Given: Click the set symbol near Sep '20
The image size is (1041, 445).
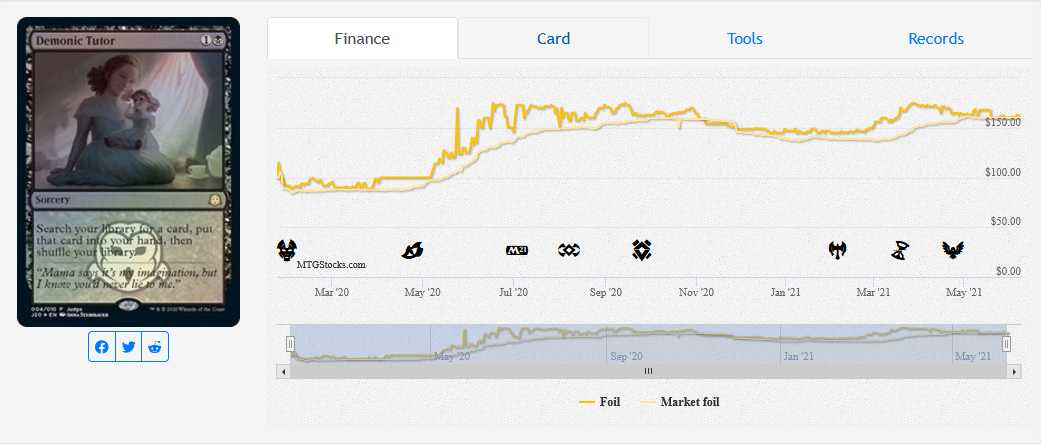Looking at the screenshot, I should (642, 250).
